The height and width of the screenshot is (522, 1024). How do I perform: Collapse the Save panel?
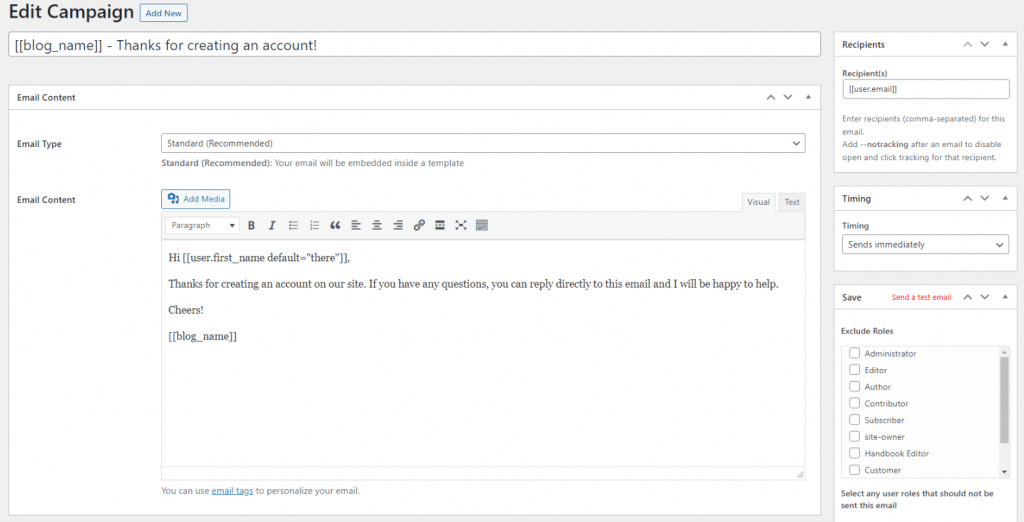pos(1005,297)
